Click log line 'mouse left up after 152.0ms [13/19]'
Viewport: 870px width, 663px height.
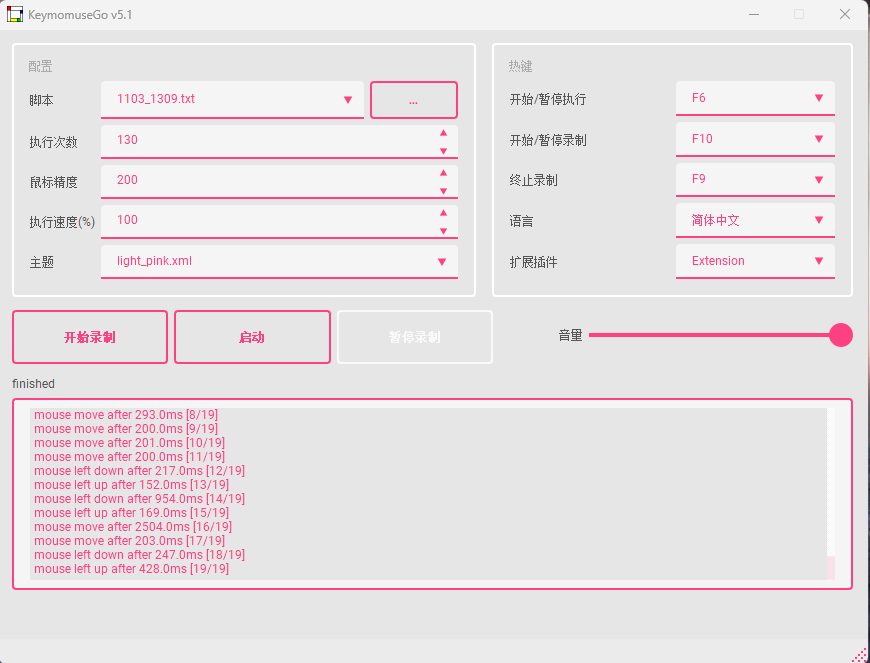[x=131, y=485]
